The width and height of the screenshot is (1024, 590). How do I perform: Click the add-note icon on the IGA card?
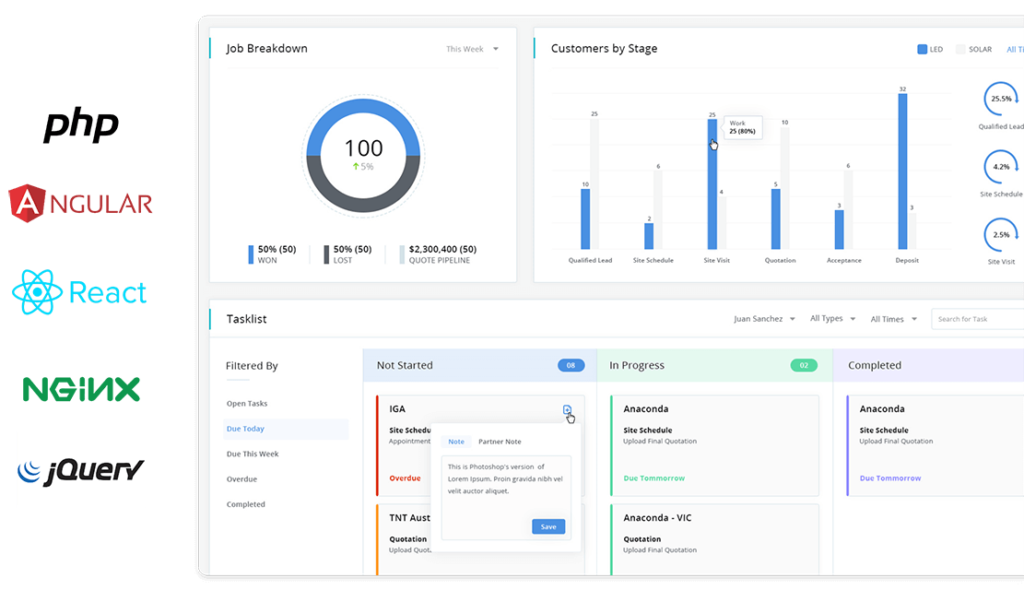567,410
